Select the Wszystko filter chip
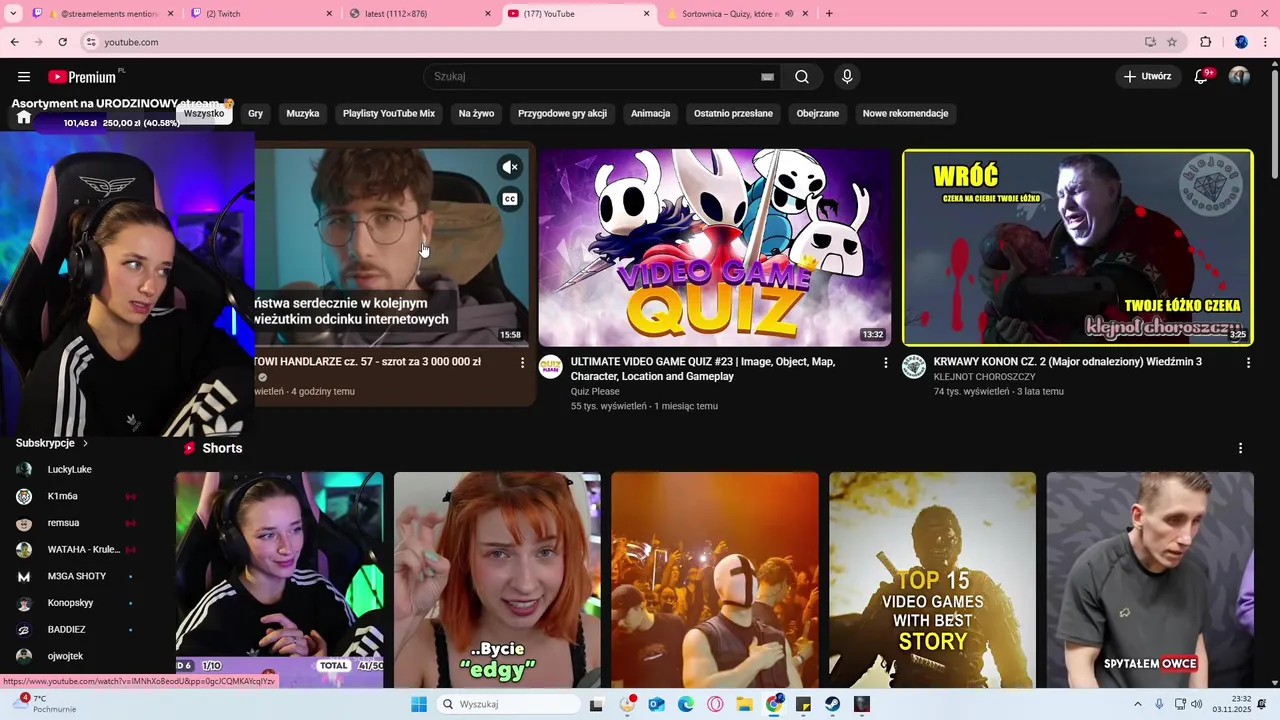Screen dimensions: 1280x720 (204, 113)
